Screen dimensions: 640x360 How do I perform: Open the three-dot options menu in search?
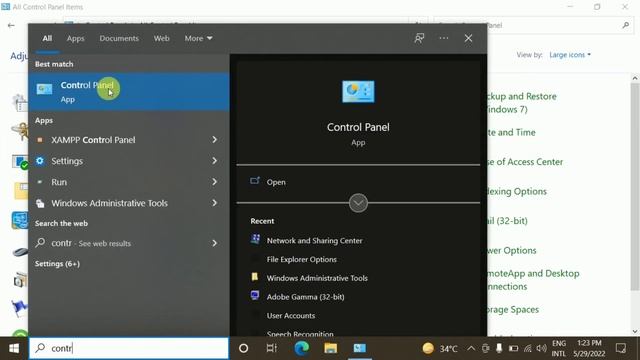tap(444, 38)
